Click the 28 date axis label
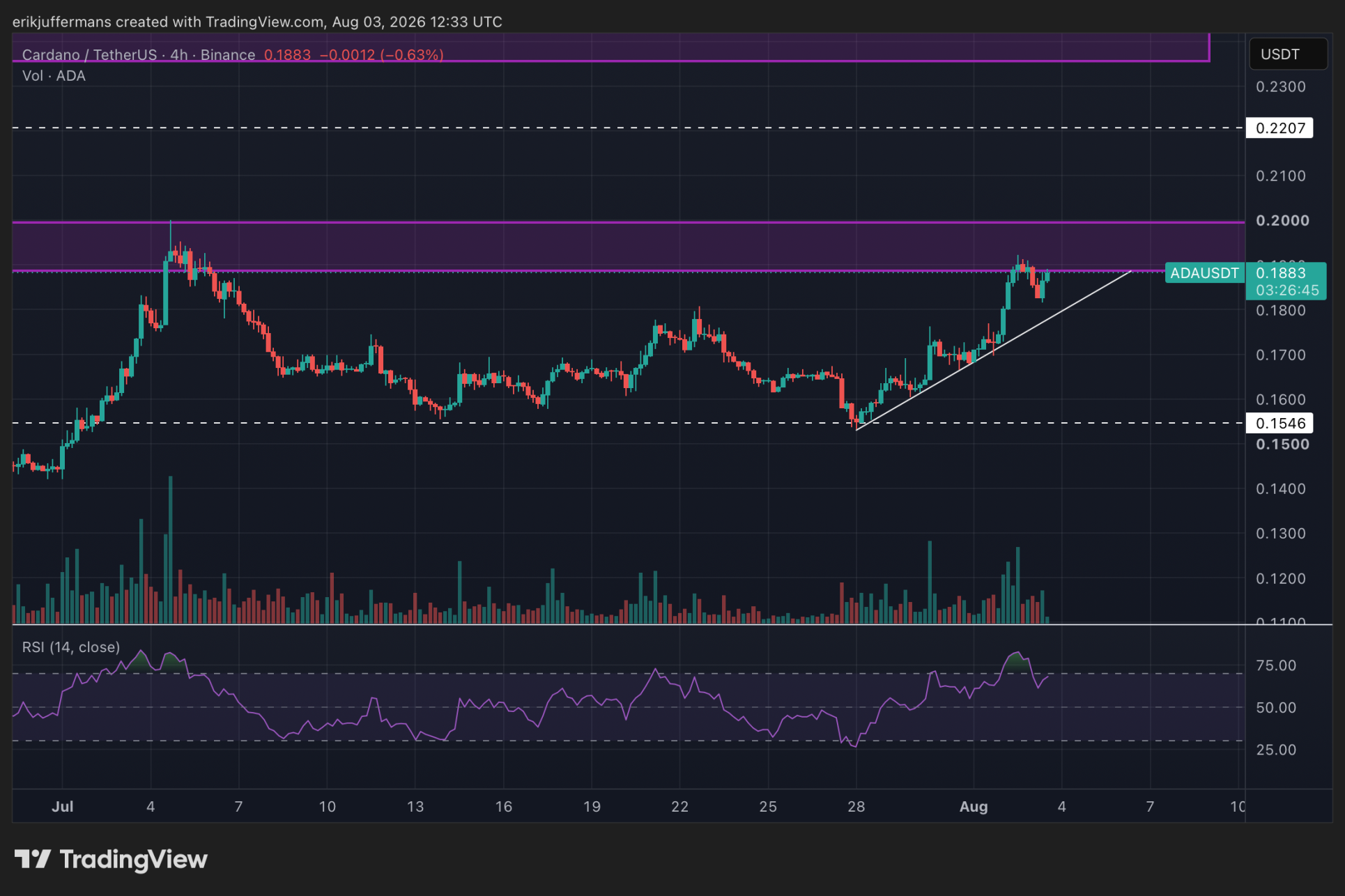The image size is (1345, 896). pyautogui.click(x=856, y=806)
